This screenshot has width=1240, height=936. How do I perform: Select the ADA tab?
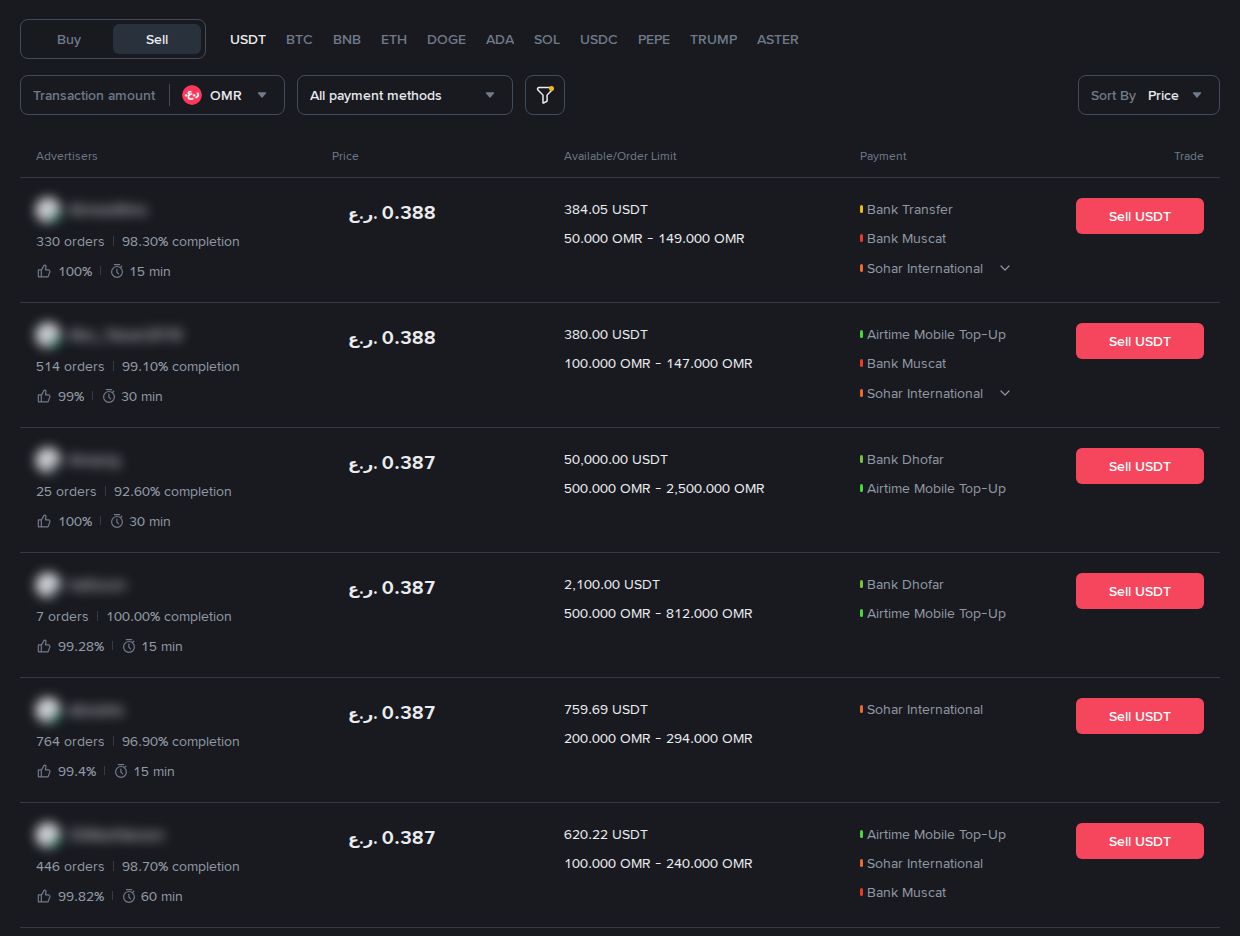pos(500,39)
